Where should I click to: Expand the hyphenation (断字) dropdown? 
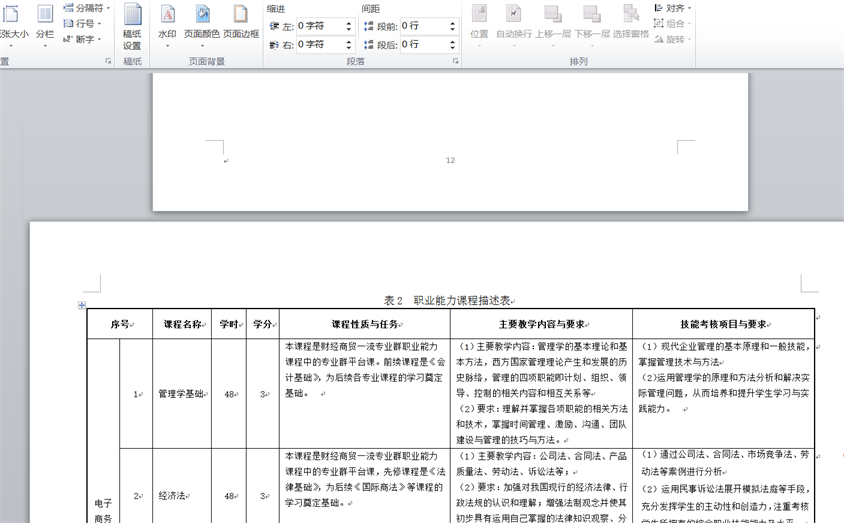(85, 40)
